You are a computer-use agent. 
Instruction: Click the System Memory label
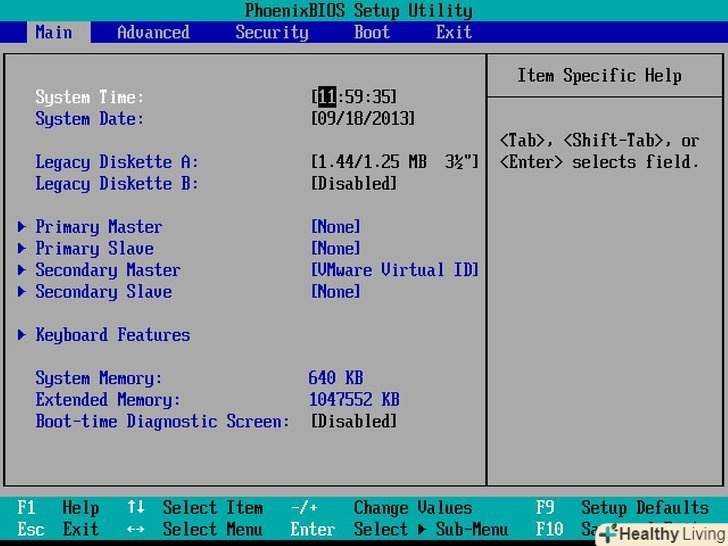coord(99,378)
